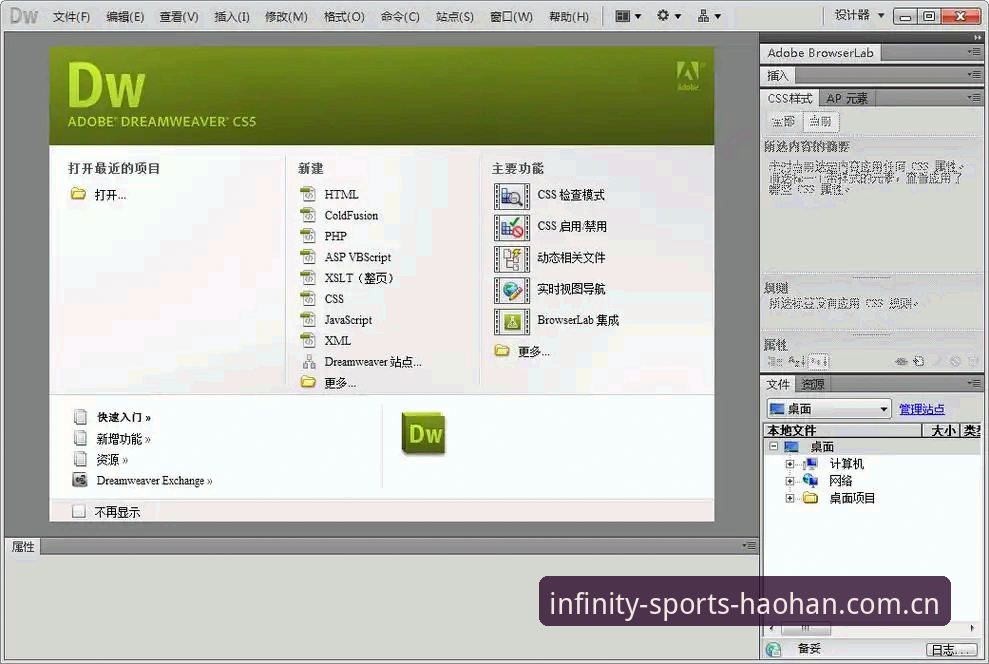Enable the 不再显示 checkbox
Viewport: 989px width, 664px height.
click(x=78, y=511)
